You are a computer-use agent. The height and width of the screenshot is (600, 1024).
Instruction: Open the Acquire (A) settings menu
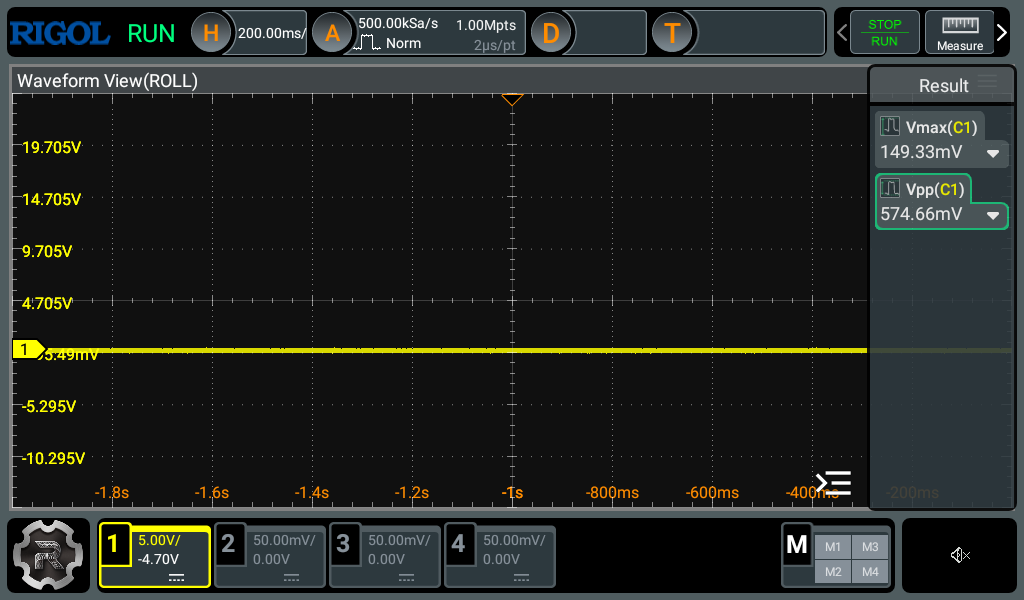pos(332,32)
